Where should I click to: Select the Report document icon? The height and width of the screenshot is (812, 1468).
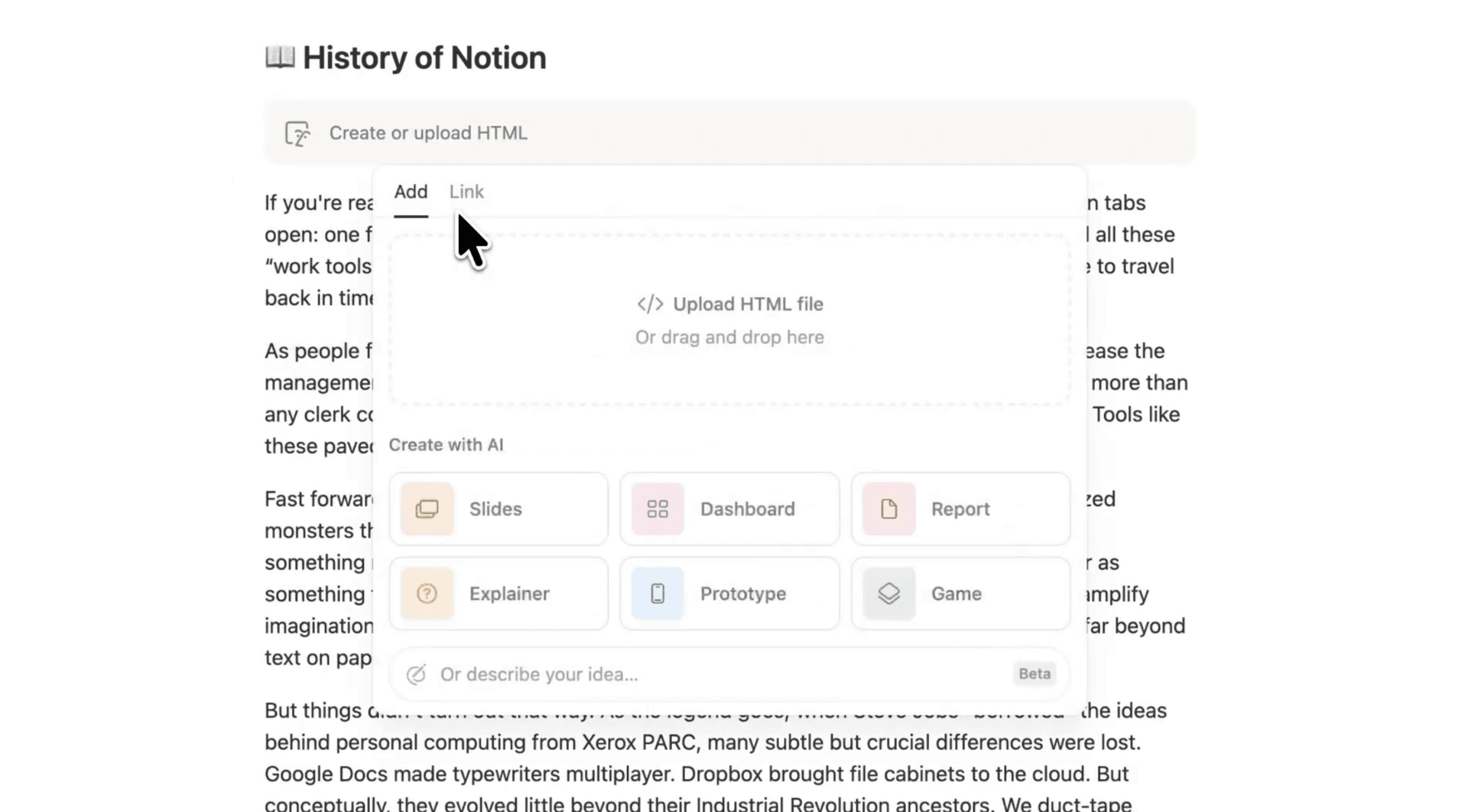(x=888, y=509)
